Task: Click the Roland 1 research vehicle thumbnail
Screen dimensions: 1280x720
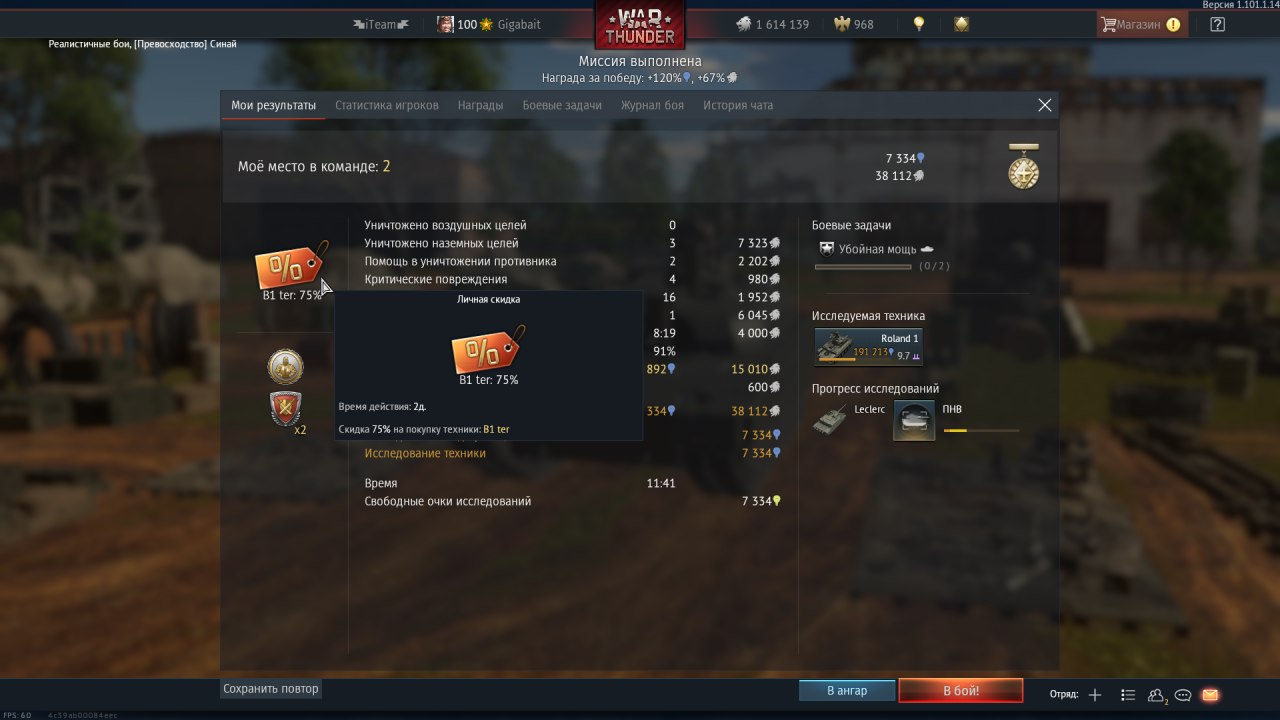Action: tap(868, 346)
